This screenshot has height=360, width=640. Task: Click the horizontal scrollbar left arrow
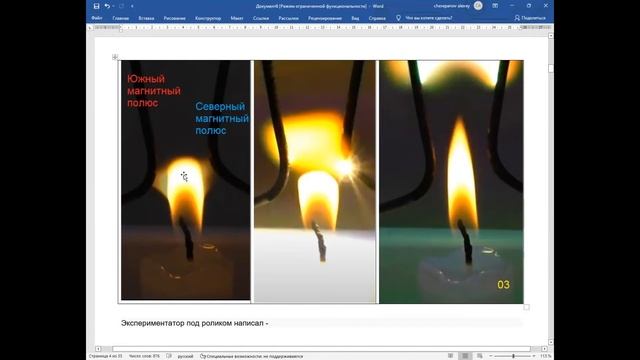(98, 349)
